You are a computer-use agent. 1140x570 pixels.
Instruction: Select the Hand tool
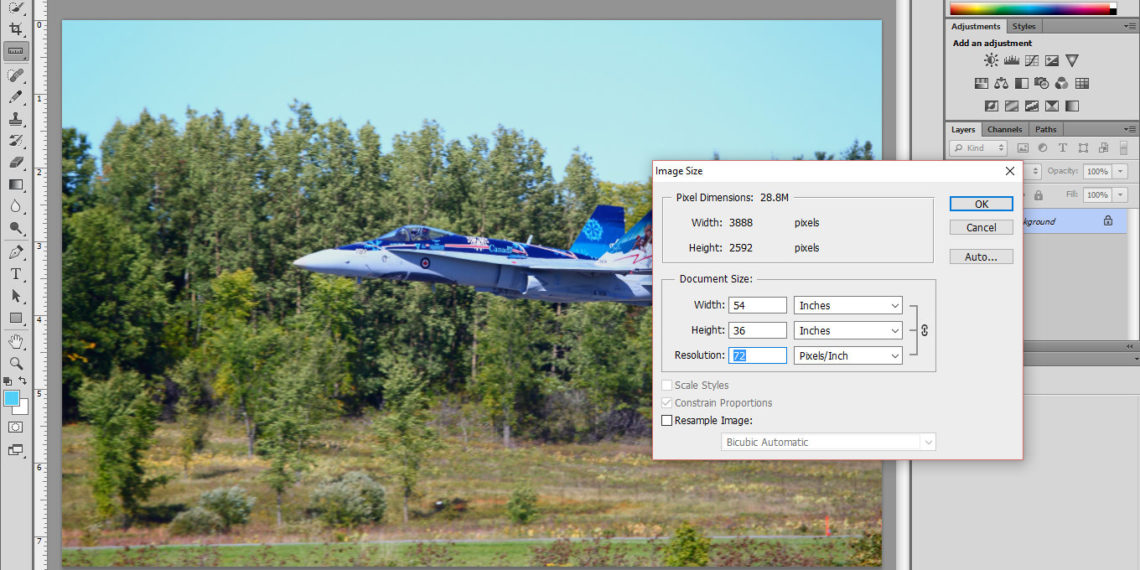(15, 341)
